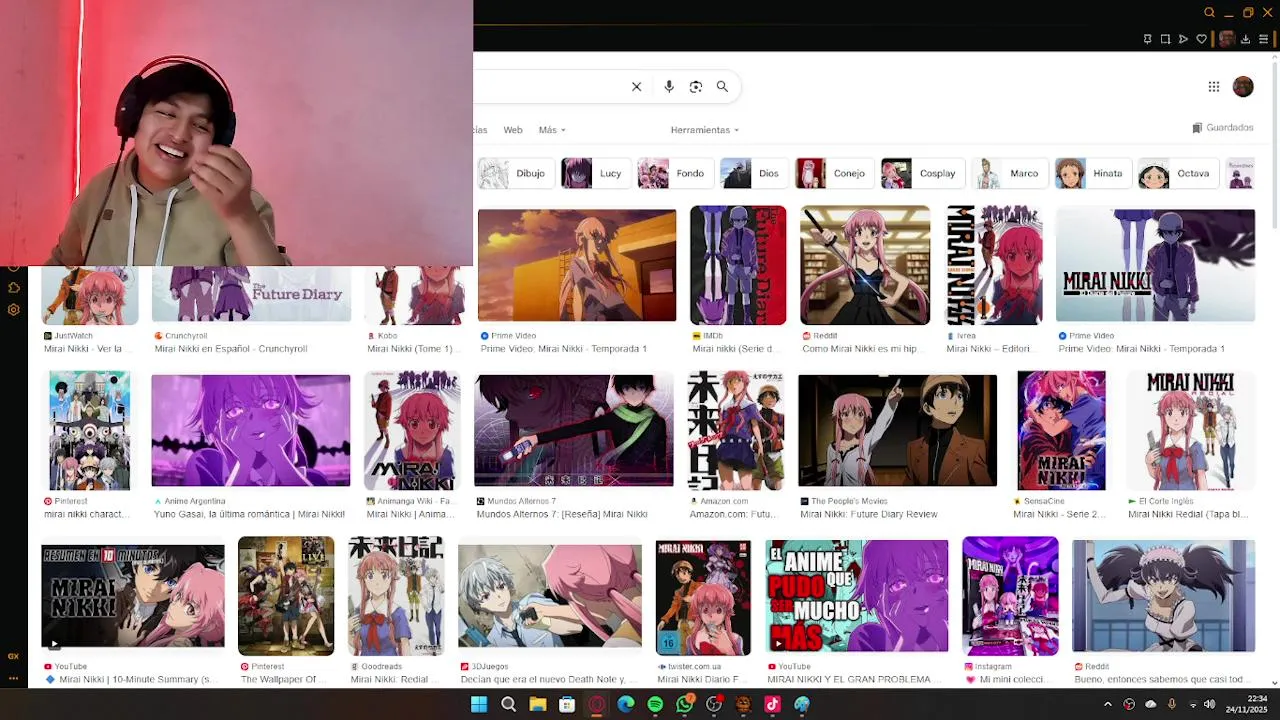Open 'Resumen en 10 minutos' YouTube thumbnail
The width and height of the screenshot is (1280, 720).
point(133,597)
